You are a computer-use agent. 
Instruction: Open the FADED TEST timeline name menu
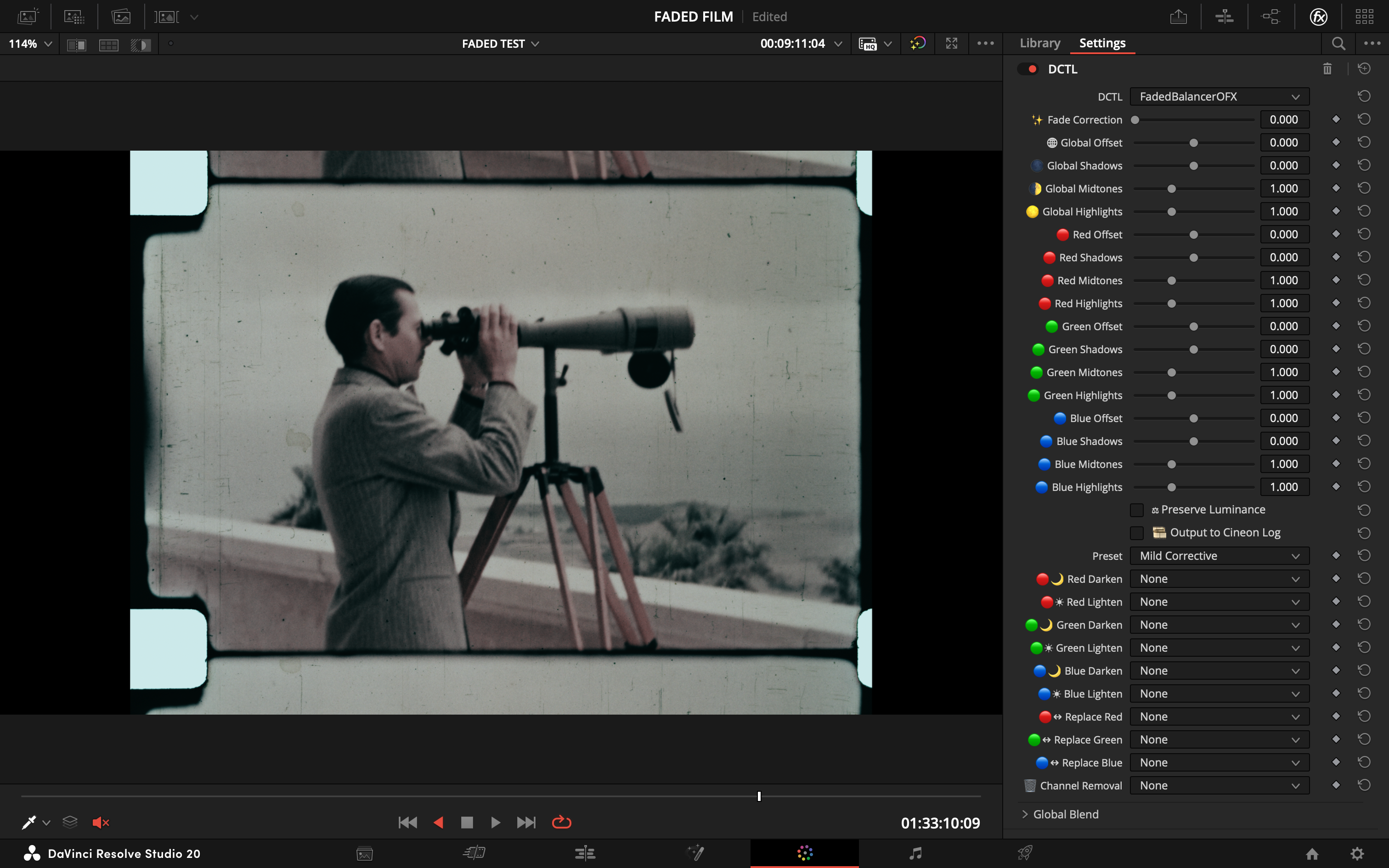point(500,44)
